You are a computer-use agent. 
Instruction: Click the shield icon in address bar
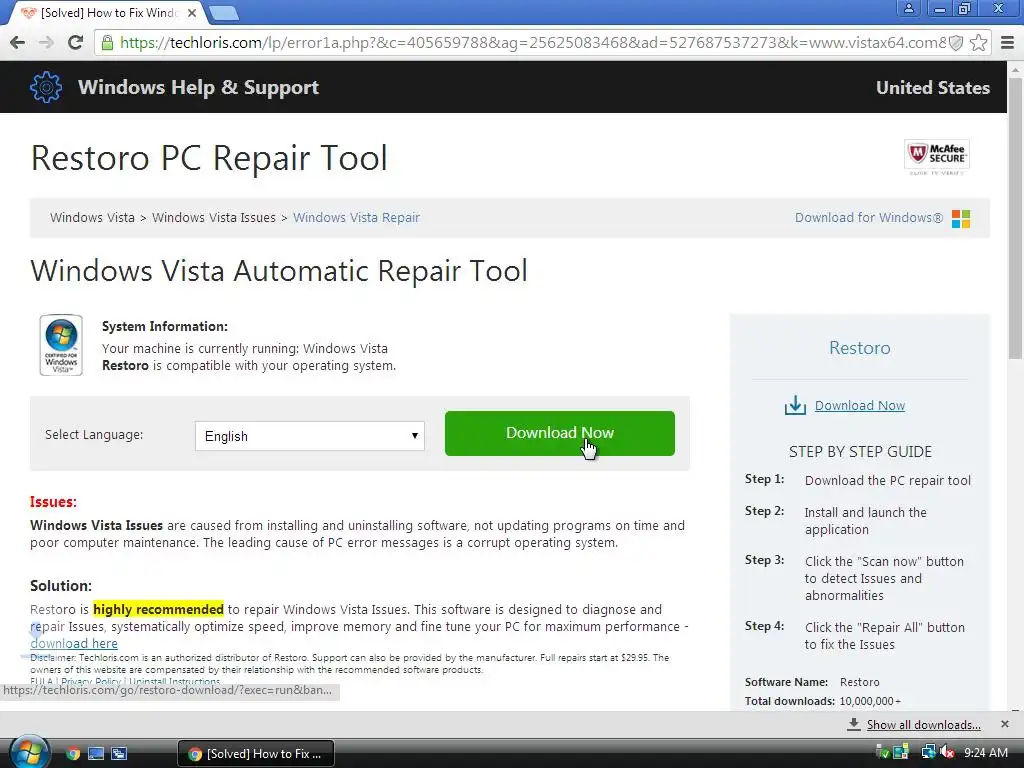click(x=956, y=43)
